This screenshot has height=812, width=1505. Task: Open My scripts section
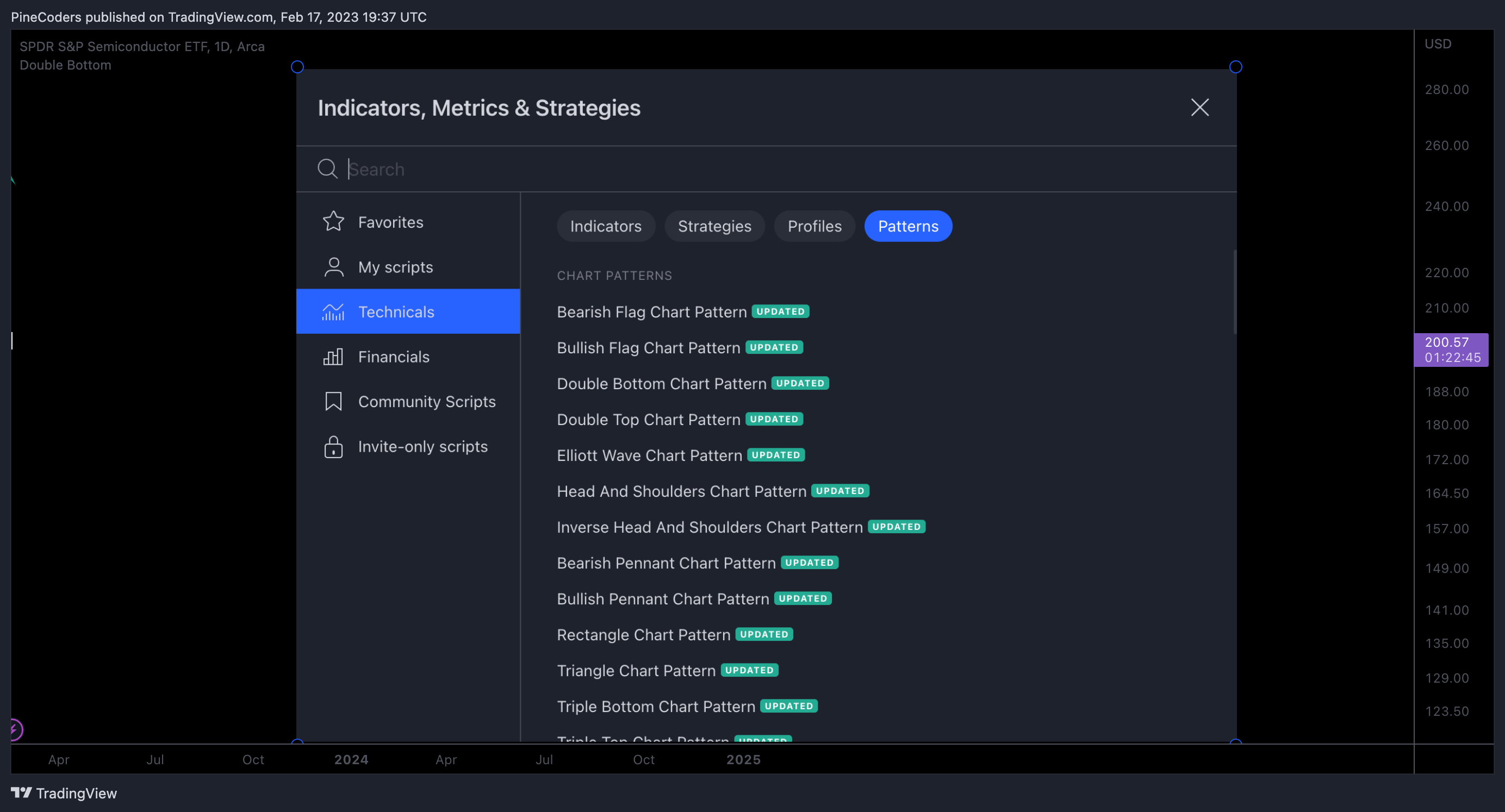pos(408,267)
